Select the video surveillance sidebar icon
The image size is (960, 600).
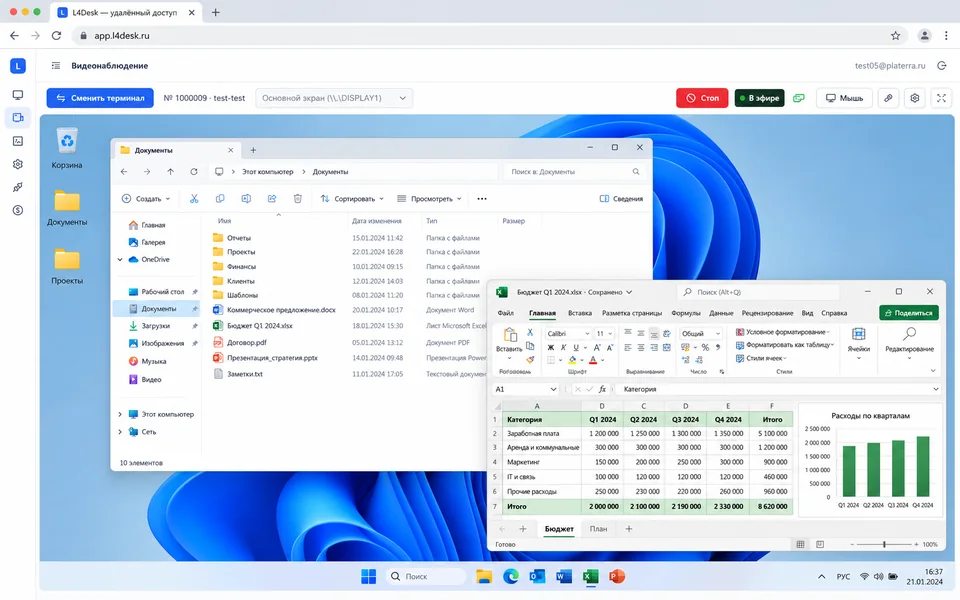pos(18,118)
